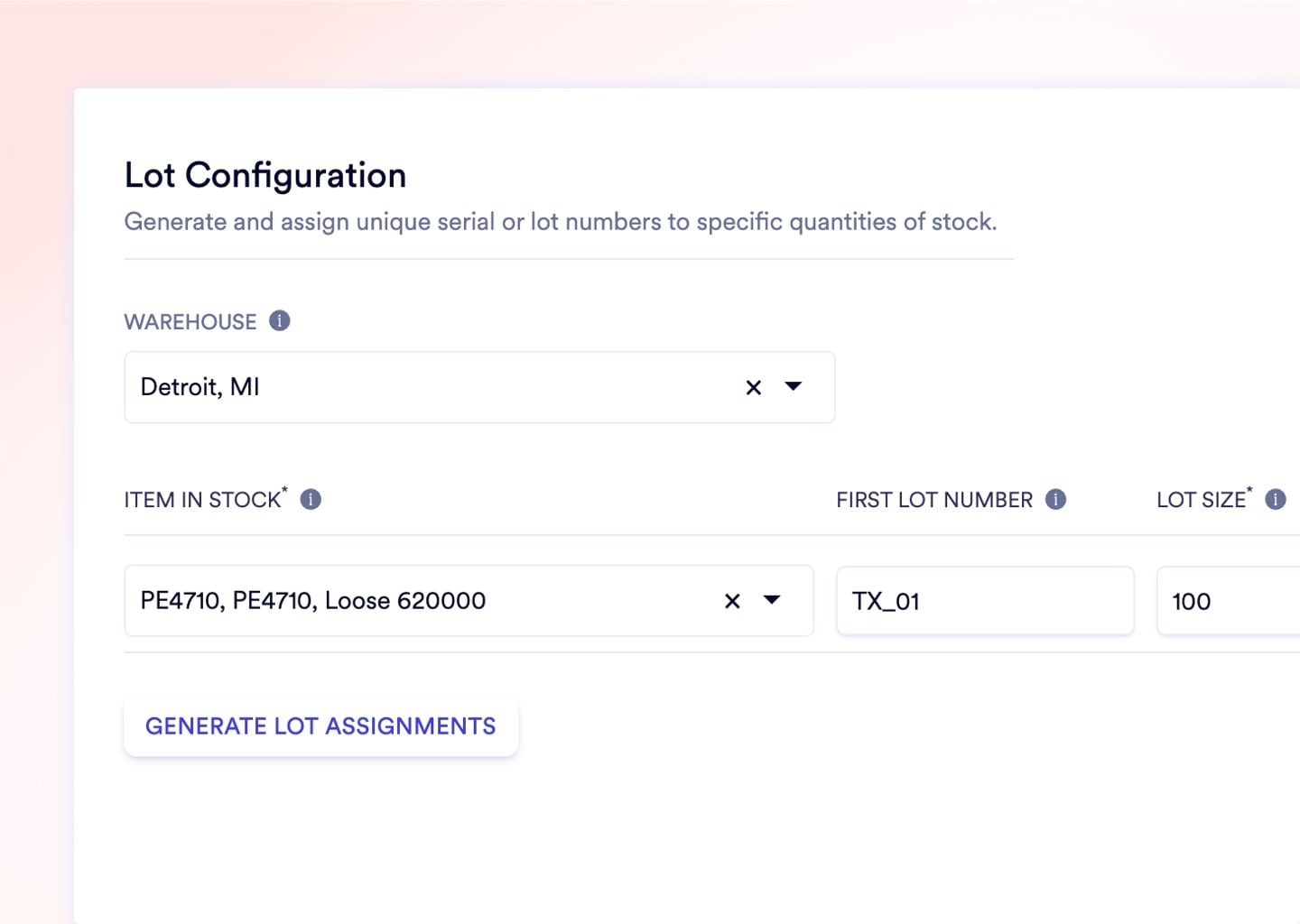The image size is (1300, 924).
Task: Clear the PE4710 item selection
Action: click(x=732, y=601)
